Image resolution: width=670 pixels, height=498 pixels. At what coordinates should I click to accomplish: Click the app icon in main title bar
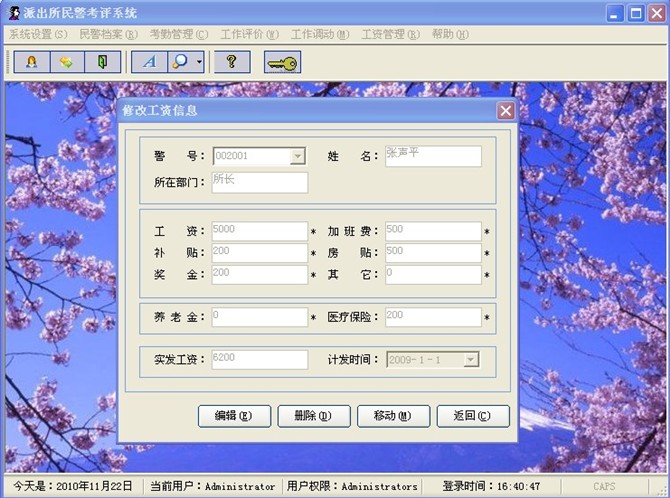14,13
